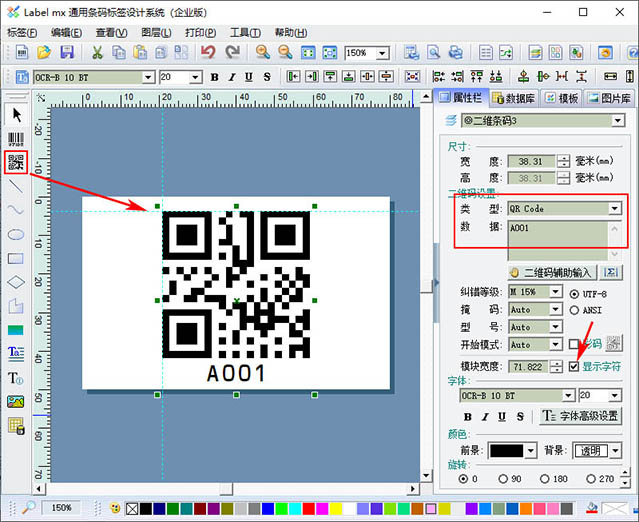Open the QR Code type dropdown
Viewport: 639px width, 522px height.
click(615, 209)
